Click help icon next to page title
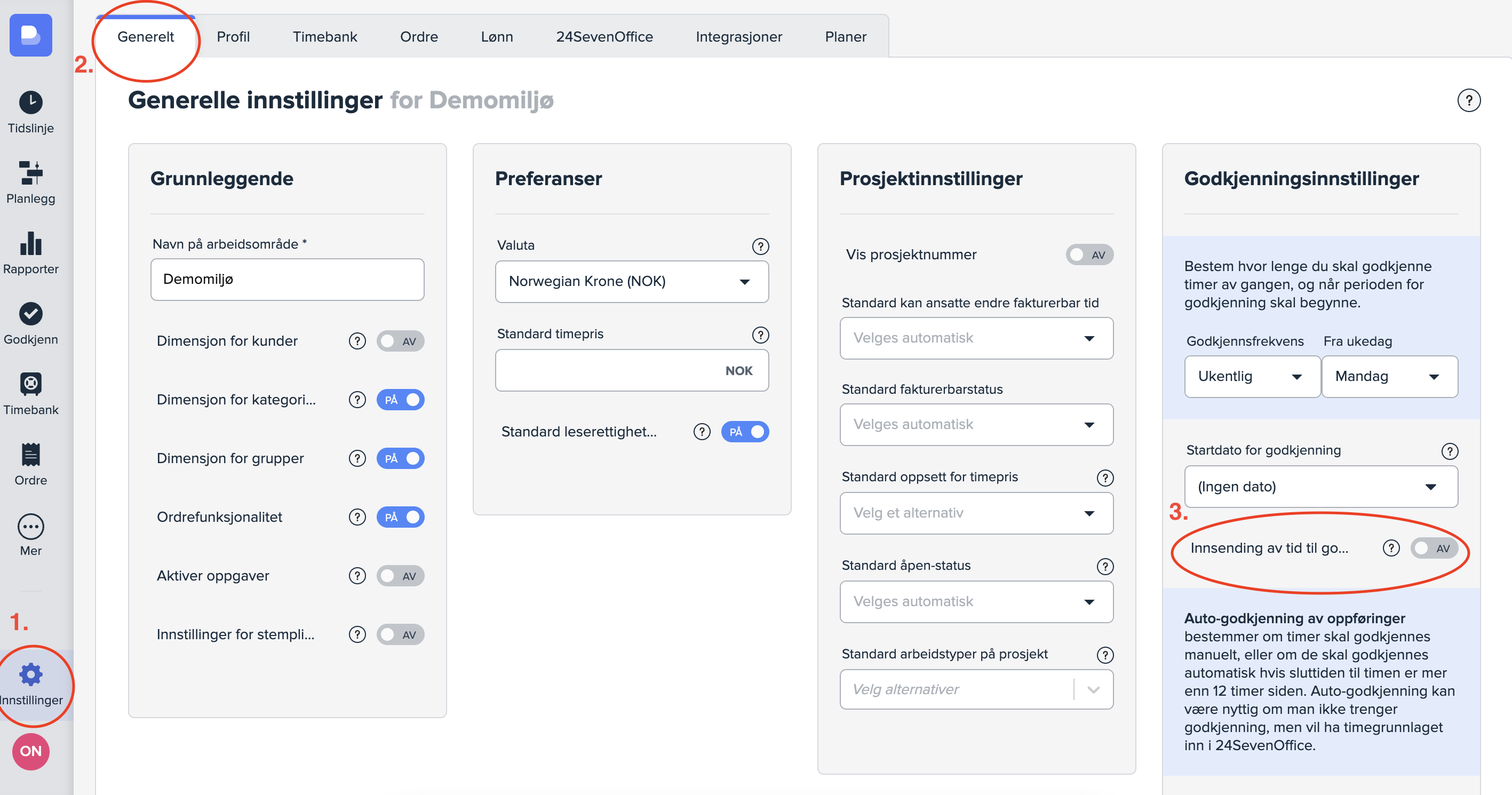 click(x=1468, y=100)
